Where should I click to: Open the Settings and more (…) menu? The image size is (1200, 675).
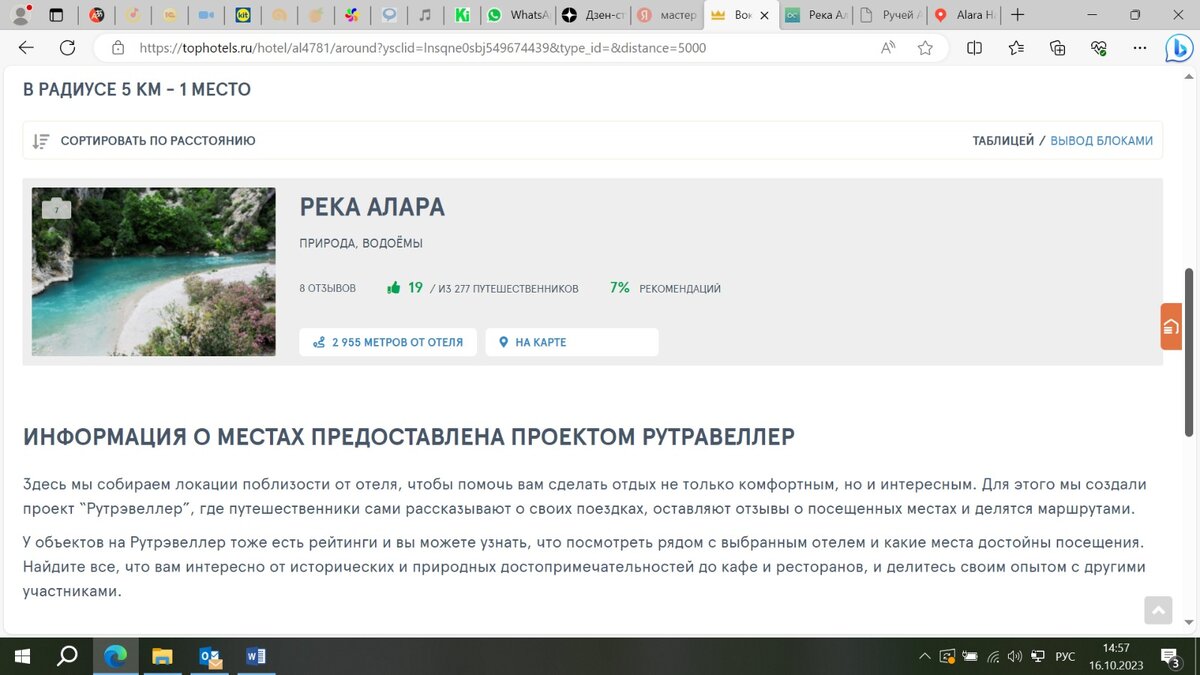tap(1139, 47)
